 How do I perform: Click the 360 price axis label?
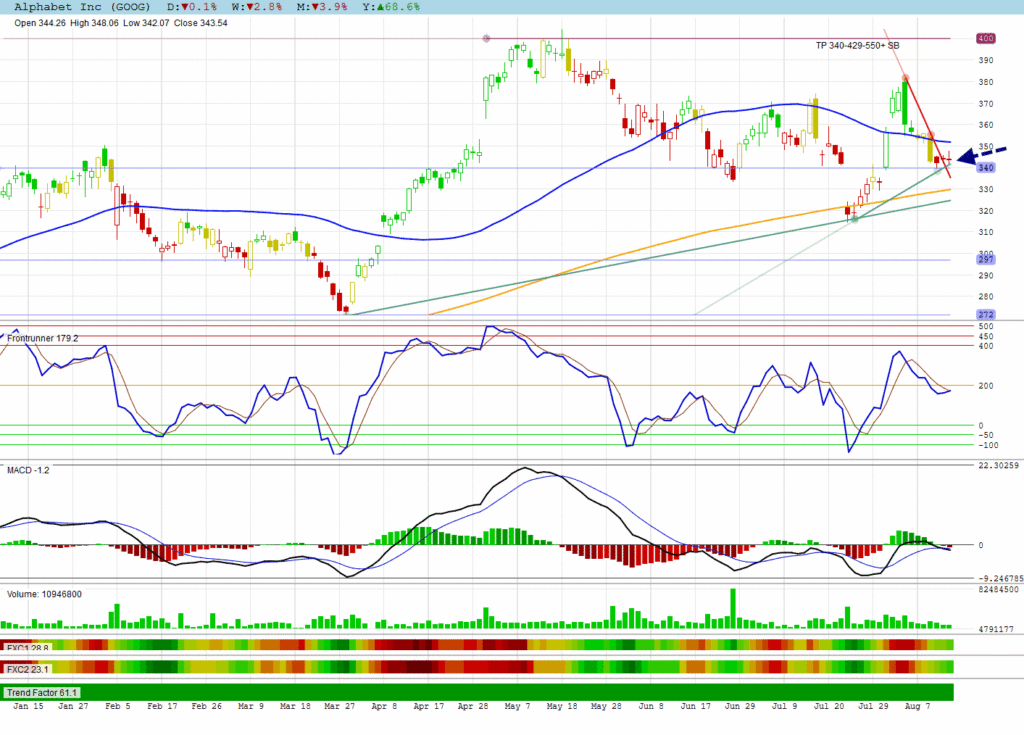point(985,125)
